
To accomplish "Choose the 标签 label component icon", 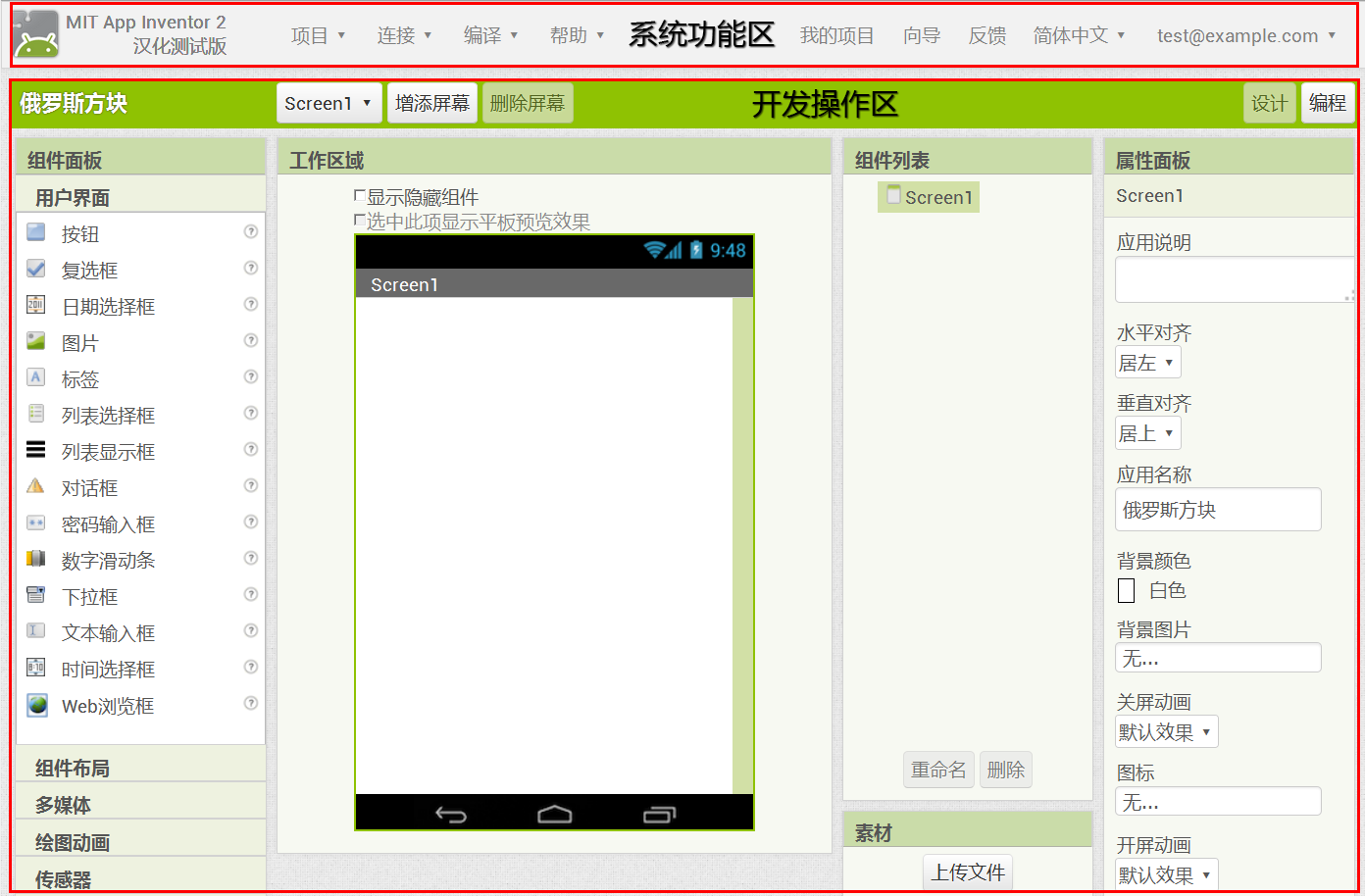I will pos(36,377).
